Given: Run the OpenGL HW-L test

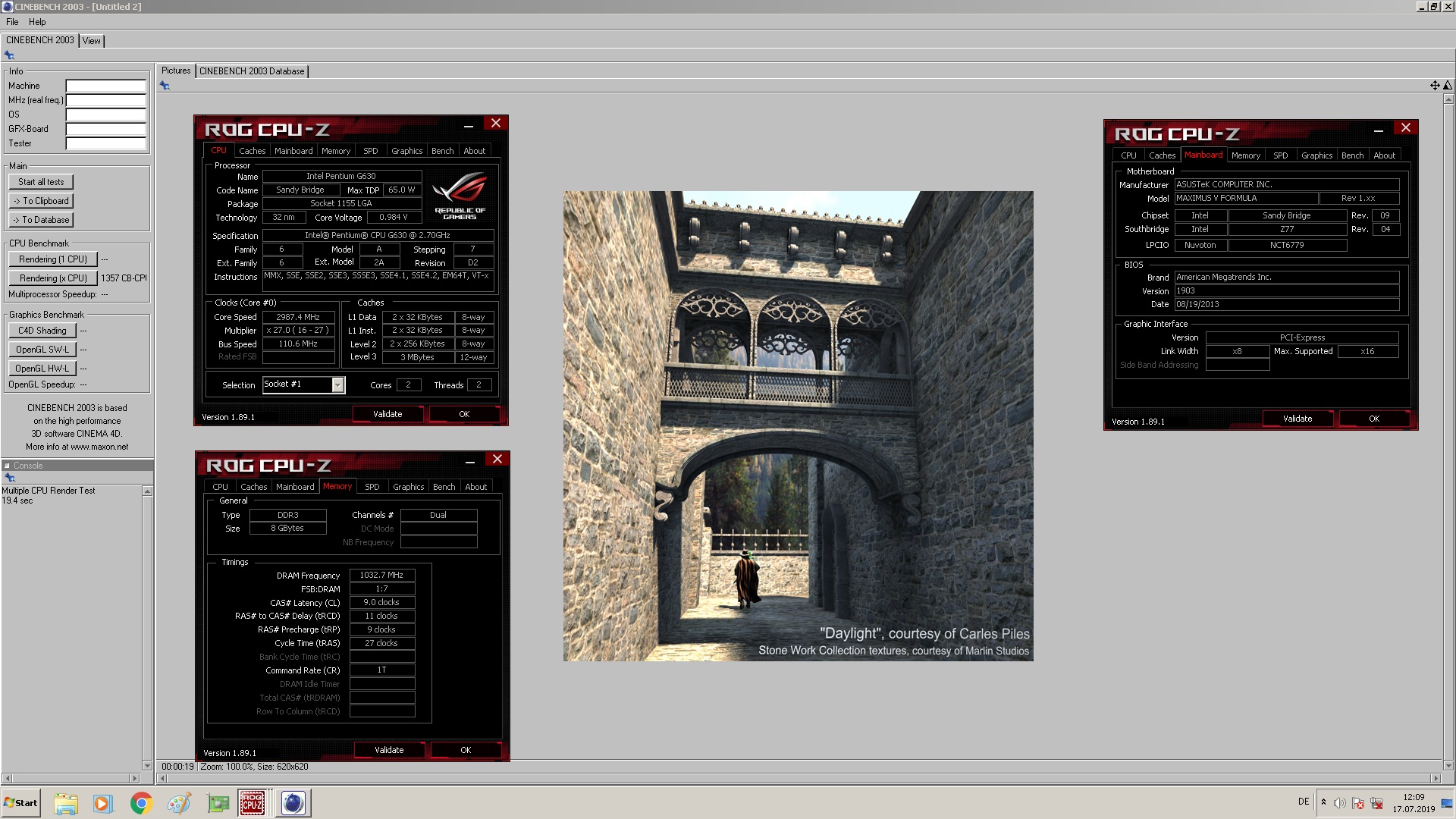Looking at the screenshot, I should coord(42,369).
